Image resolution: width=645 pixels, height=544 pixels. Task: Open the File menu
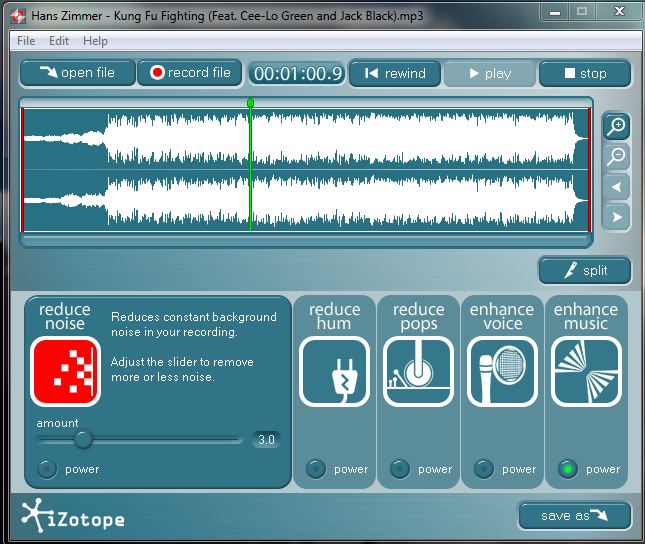(26, 41)
